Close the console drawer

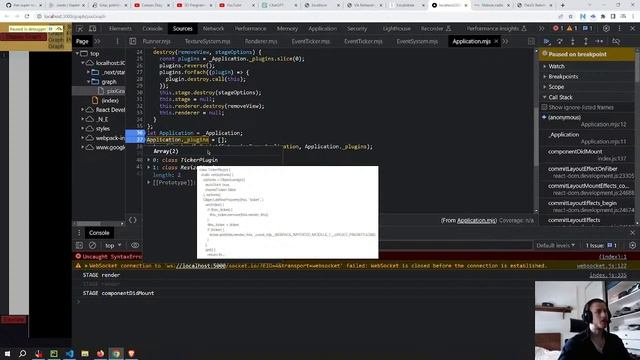(633, 233)
